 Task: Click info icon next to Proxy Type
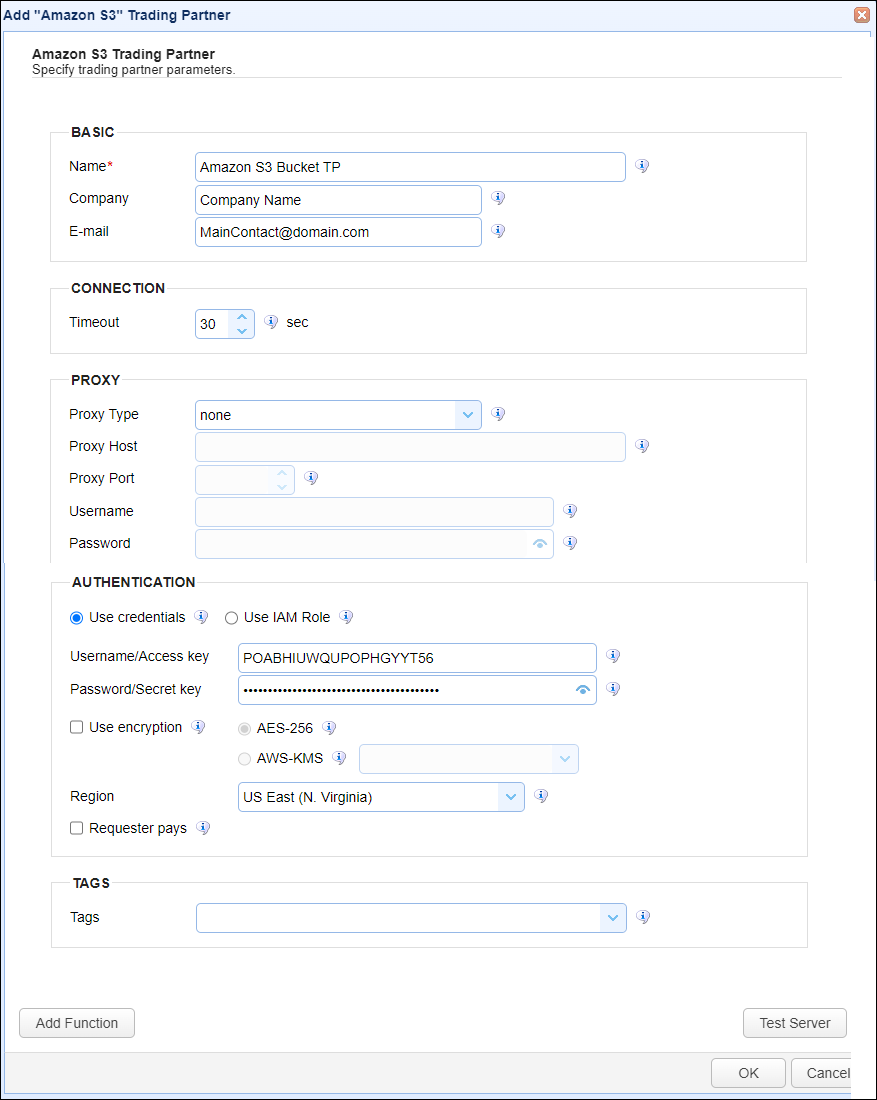(x=498, y=414)
